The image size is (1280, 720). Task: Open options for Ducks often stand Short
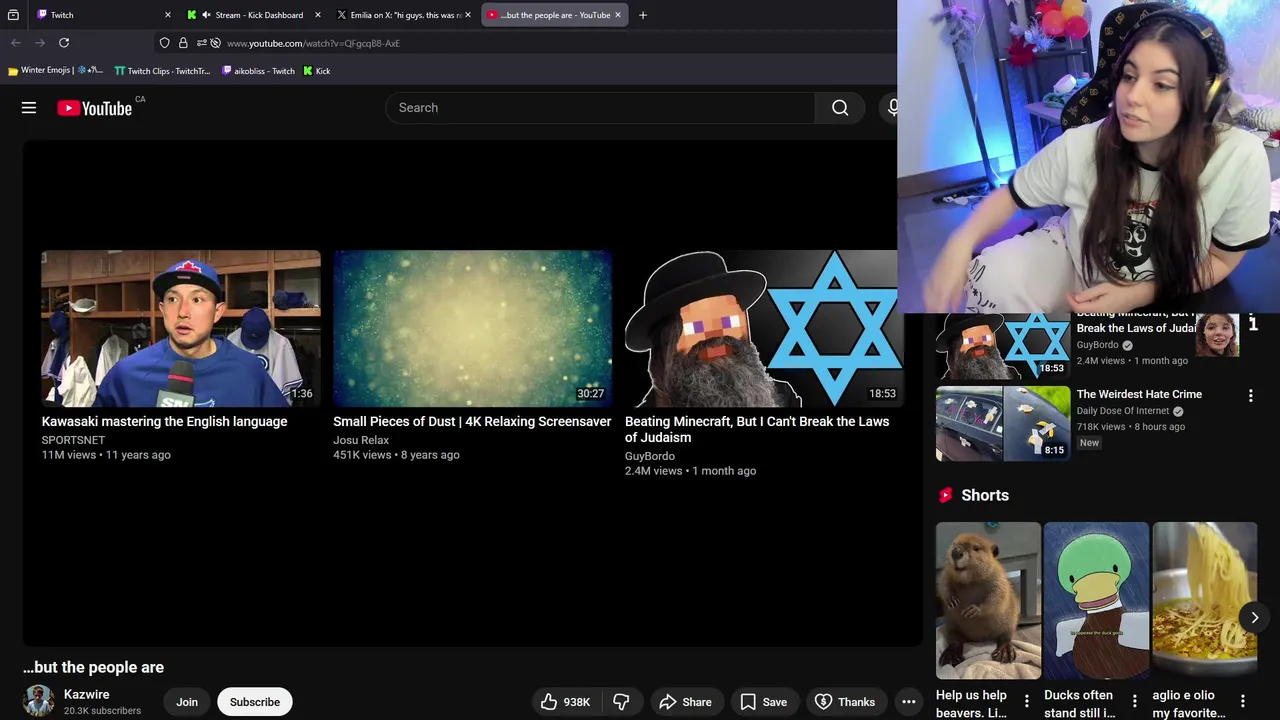click(1134, 702)
